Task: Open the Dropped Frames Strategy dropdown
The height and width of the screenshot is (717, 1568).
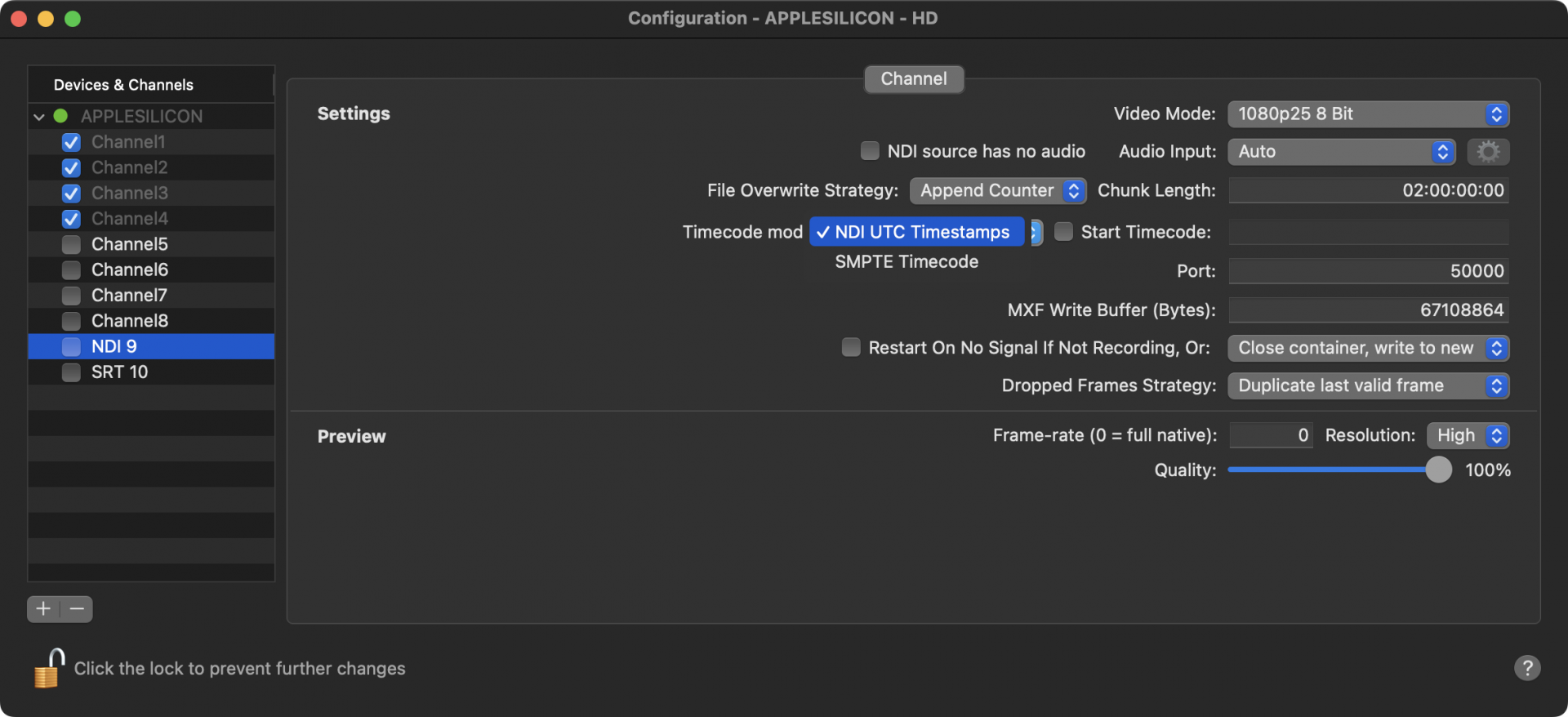Action: tap(1367, 386)
